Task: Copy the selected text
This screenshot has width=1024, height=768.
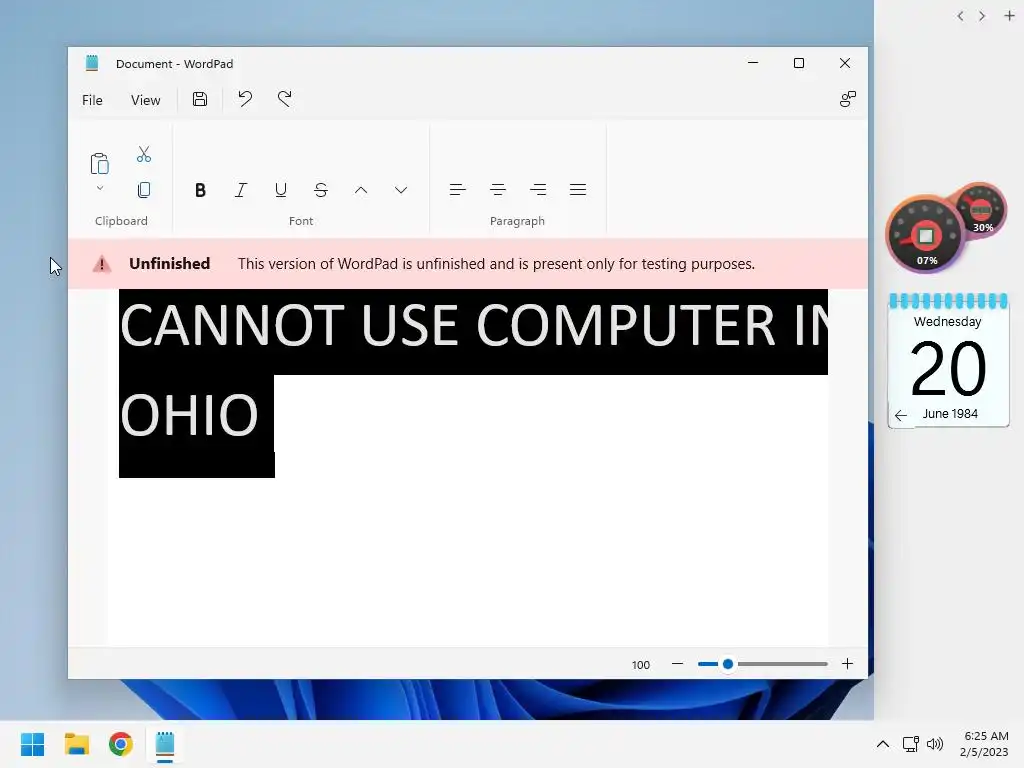Action: coord(144,190)
